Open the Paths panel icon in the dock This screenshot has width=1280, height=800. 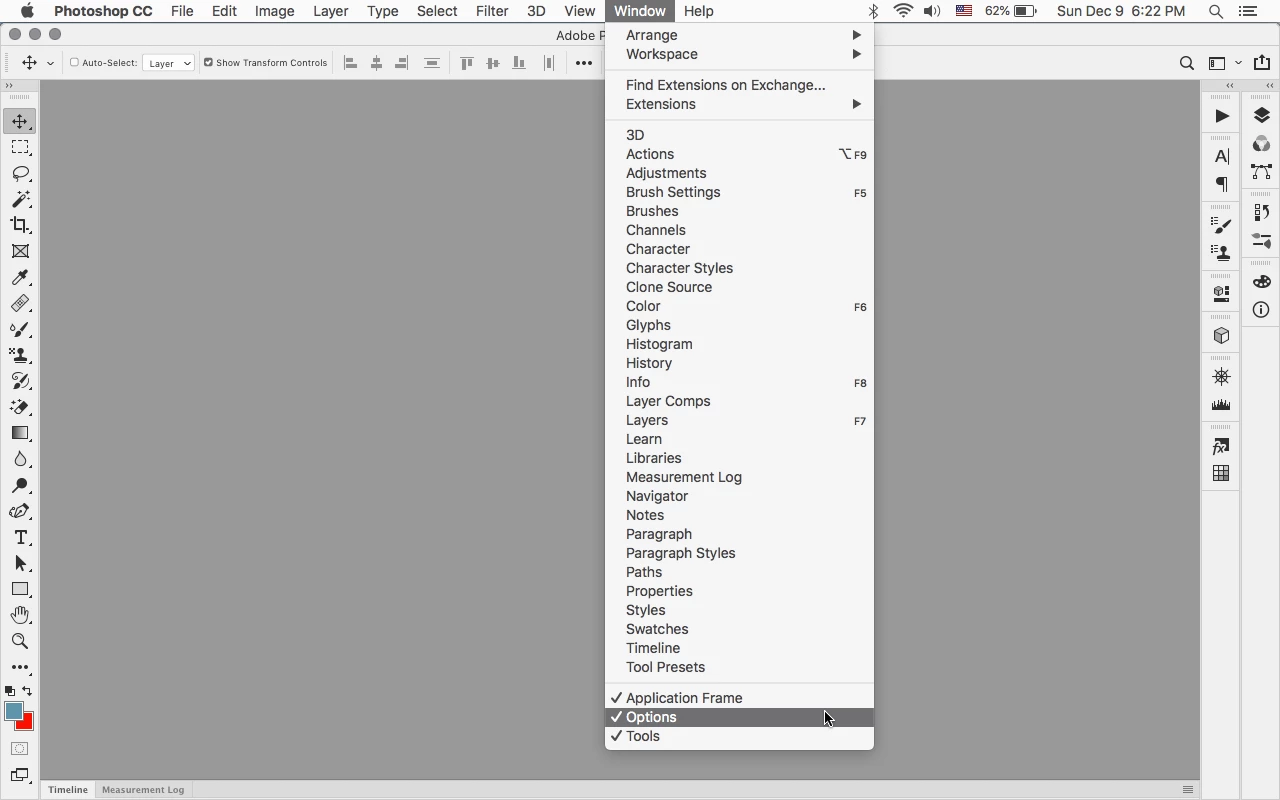coord(1262,172)
